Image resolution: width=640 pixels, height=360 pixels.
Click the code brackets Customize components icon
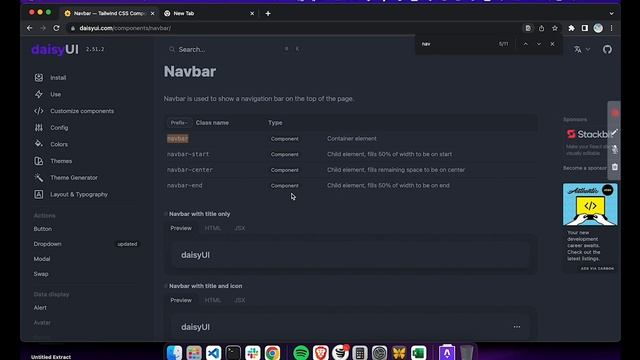39,111
